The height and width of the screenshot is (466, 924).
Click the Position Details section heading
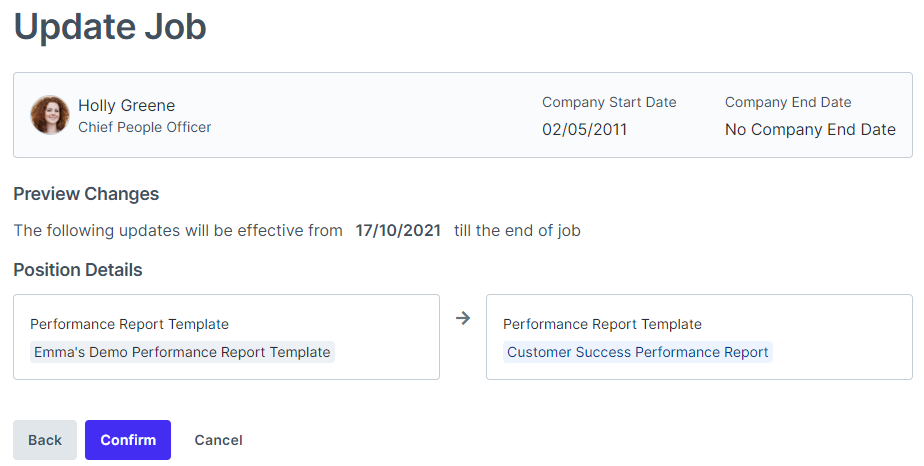coord(78,270)
